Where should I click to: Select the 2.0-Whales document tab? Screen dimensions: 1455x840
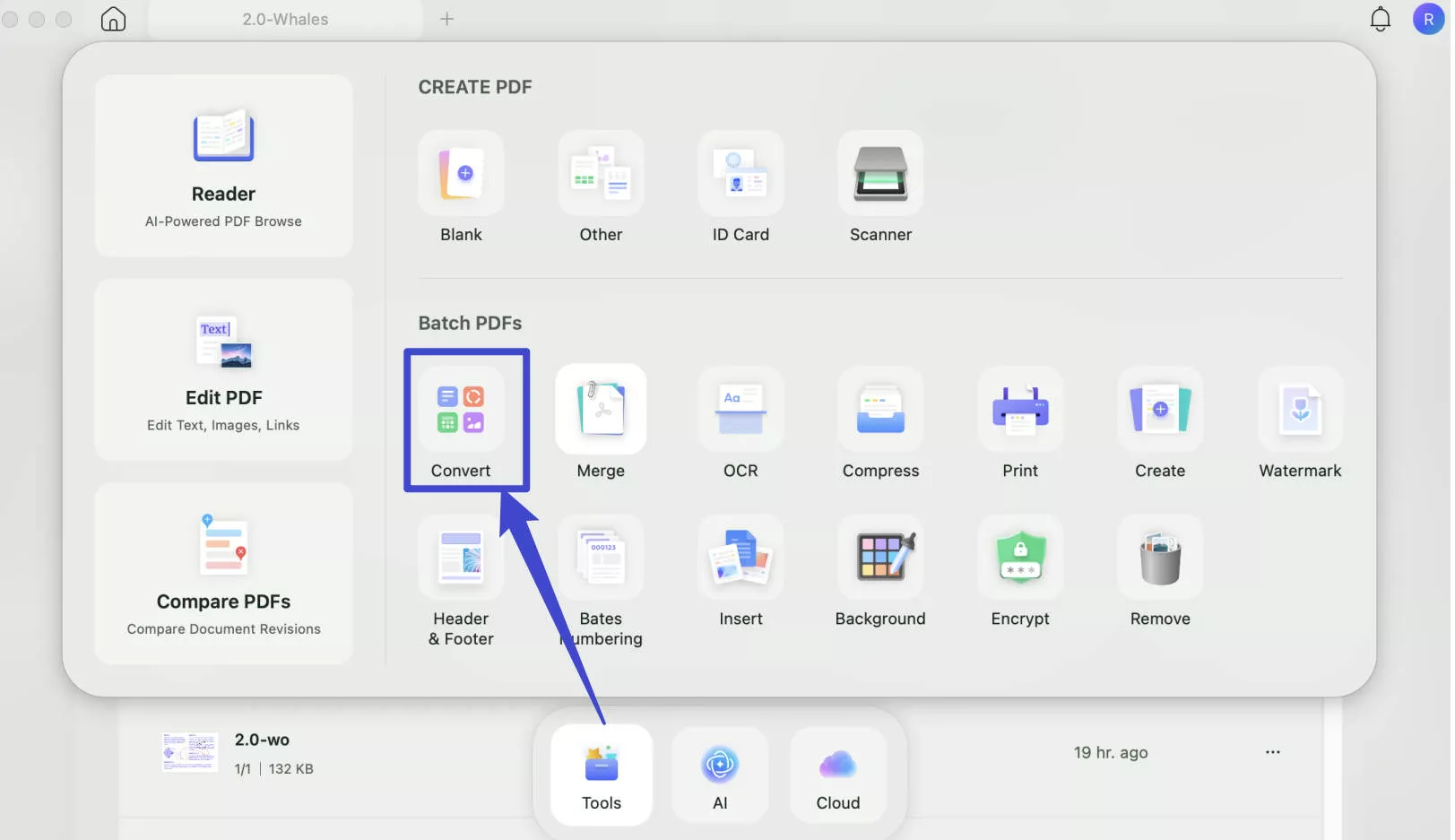(285, 19)
